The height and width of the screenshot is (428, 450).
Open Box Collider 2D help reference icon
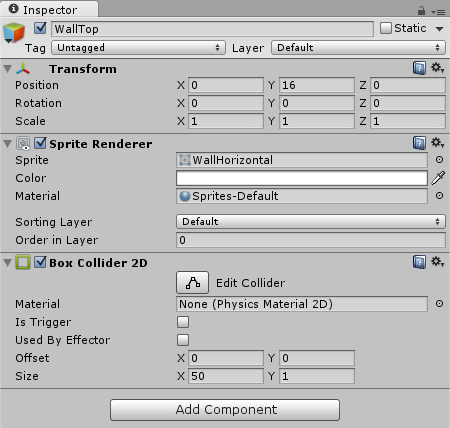[419, 262]
